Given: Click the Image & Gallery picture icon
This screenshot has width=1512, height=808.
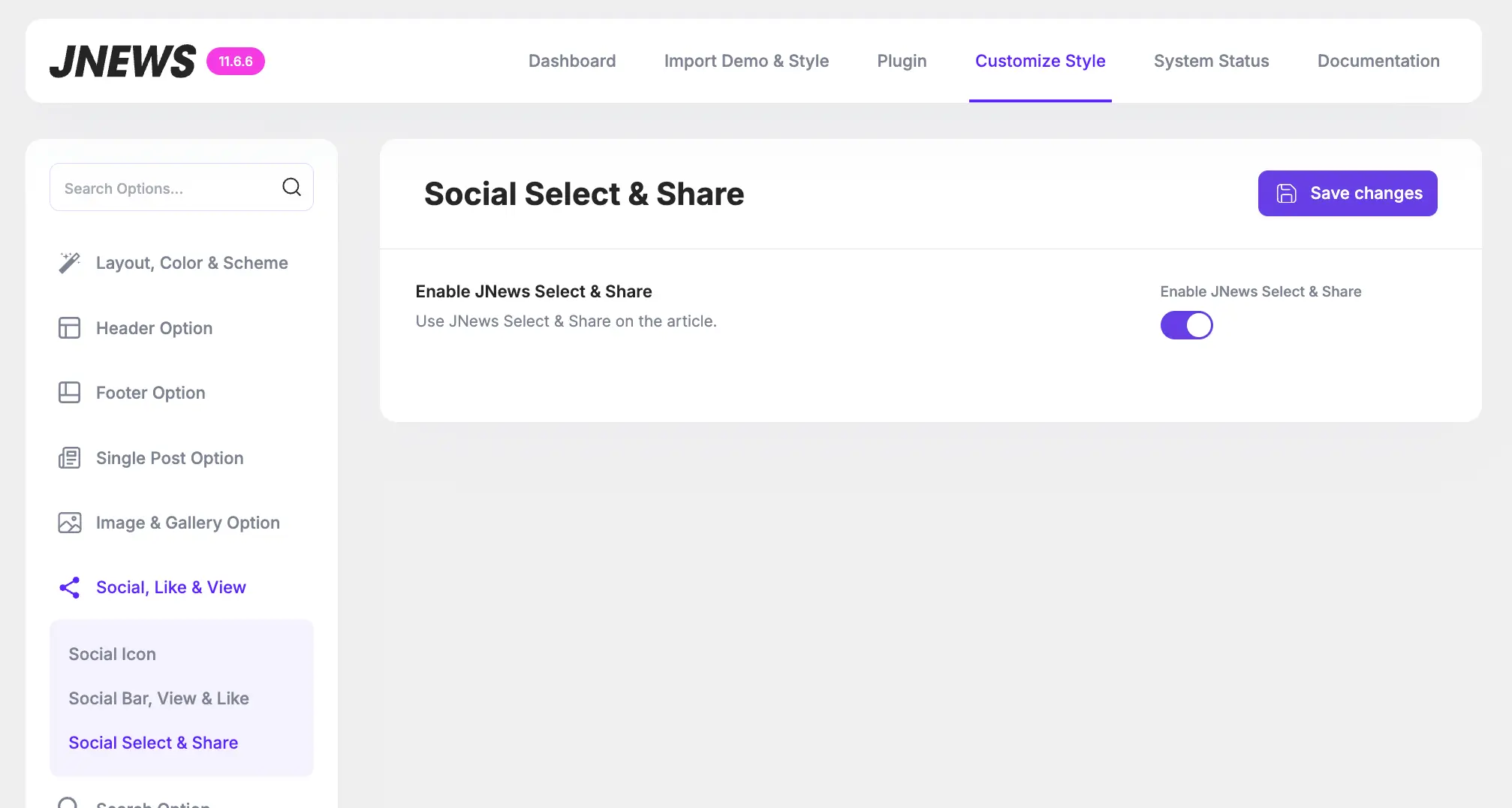Looking at the screenshot, I should [x=69, y=523].
